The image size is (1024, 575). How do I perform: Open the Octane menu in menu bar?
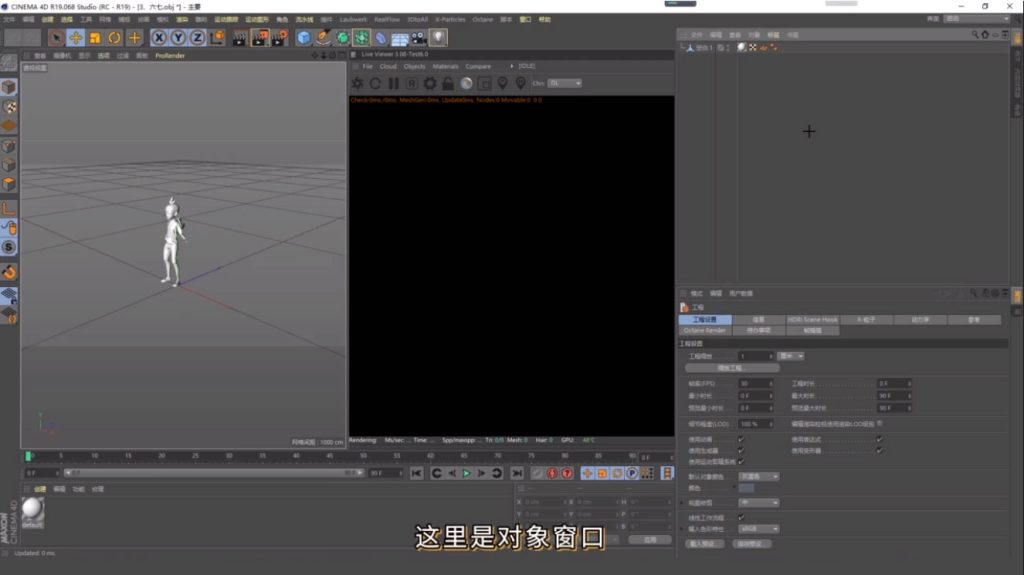tap(483, 19)
